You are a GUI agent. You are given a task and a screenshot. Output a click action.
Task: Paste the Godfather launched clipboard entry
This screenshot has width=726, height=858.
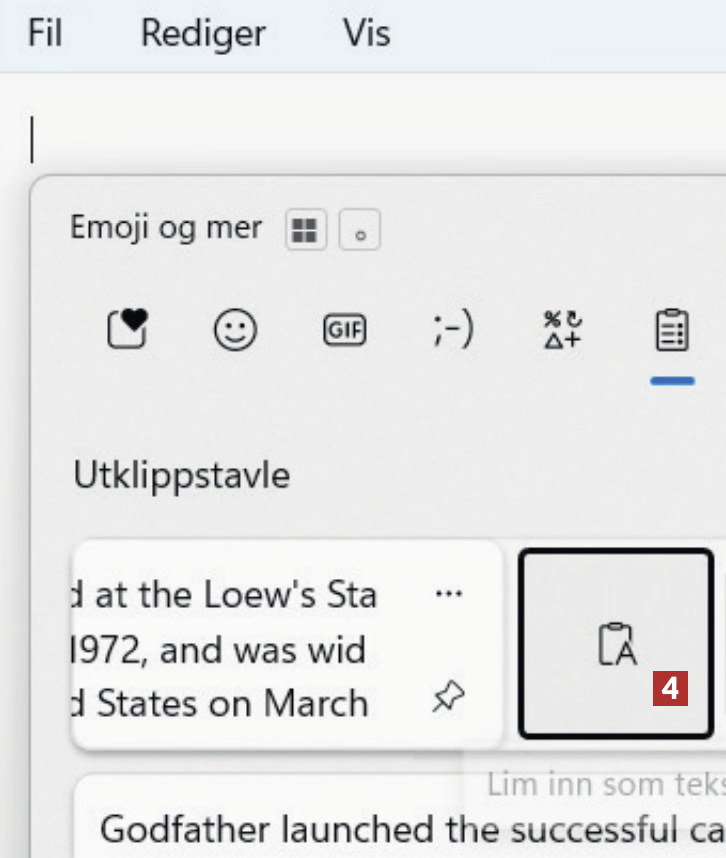click(x=400, y=829)
